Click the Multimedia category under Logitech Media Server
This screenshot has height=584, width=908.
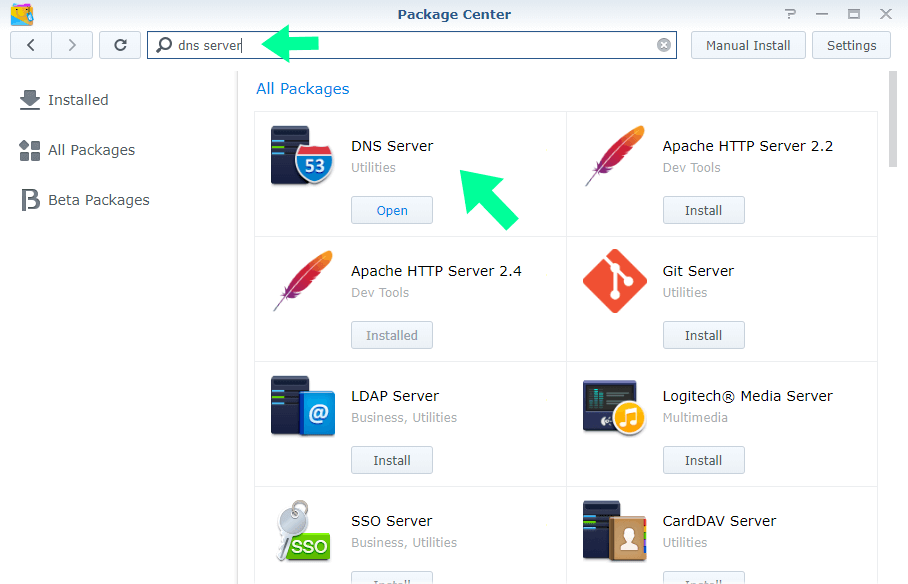695,418
